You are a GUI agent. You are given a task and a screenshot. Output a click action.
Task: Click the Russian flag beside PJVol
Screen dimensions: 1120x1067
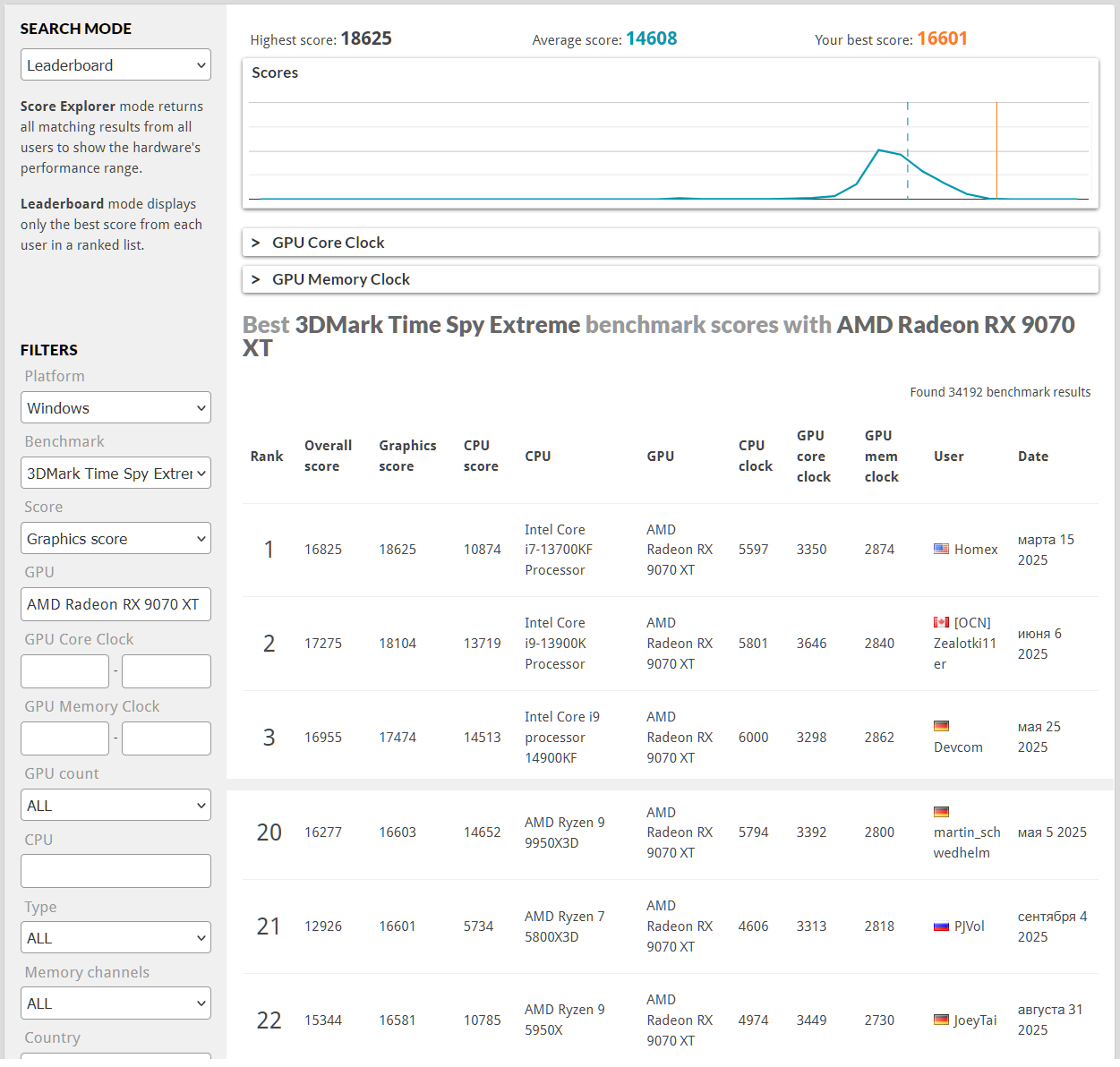pyautogui.click(x=941, y=926)
